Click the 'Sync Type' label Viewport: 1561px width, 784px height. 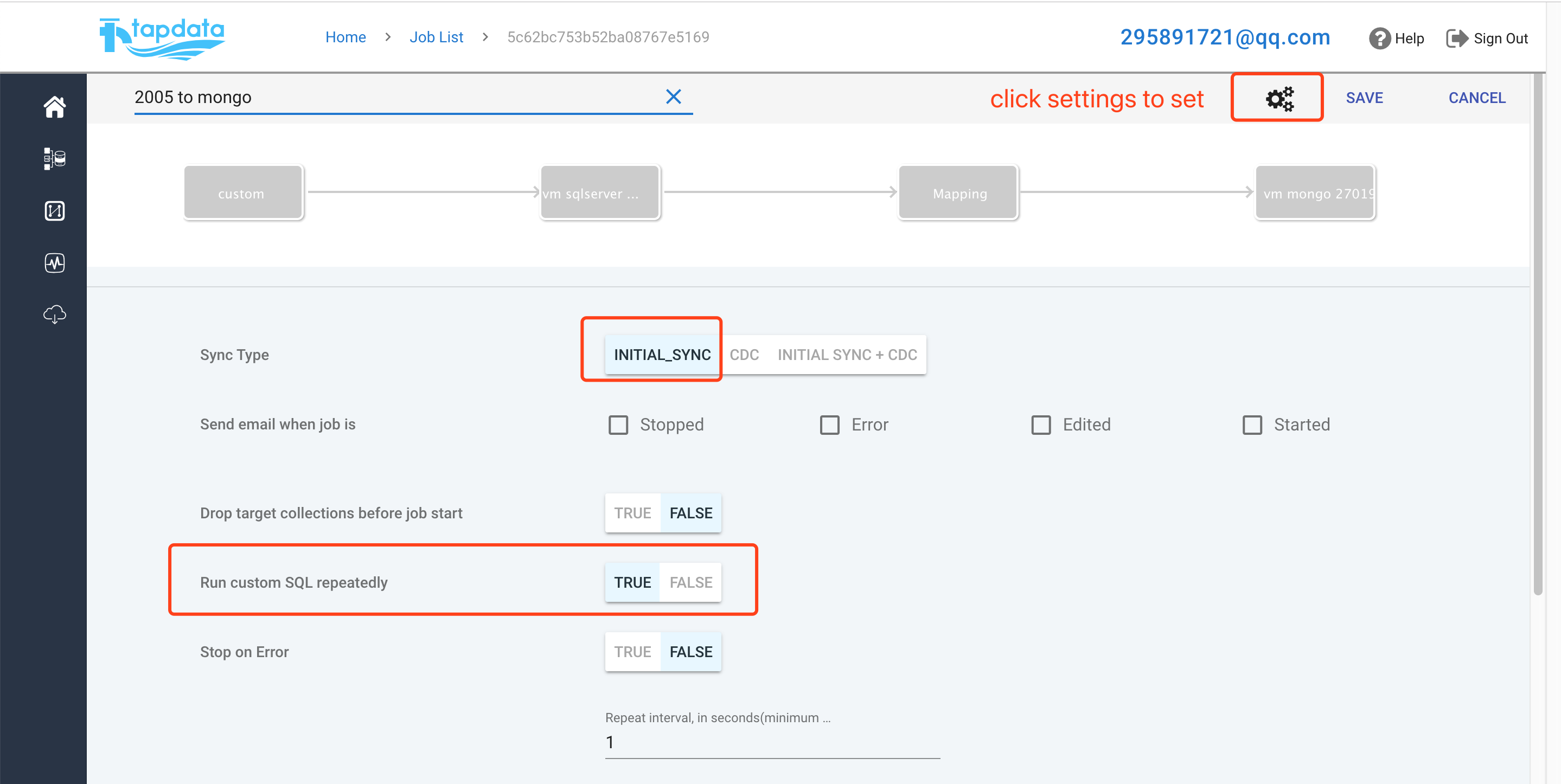(x=234, y=355)
